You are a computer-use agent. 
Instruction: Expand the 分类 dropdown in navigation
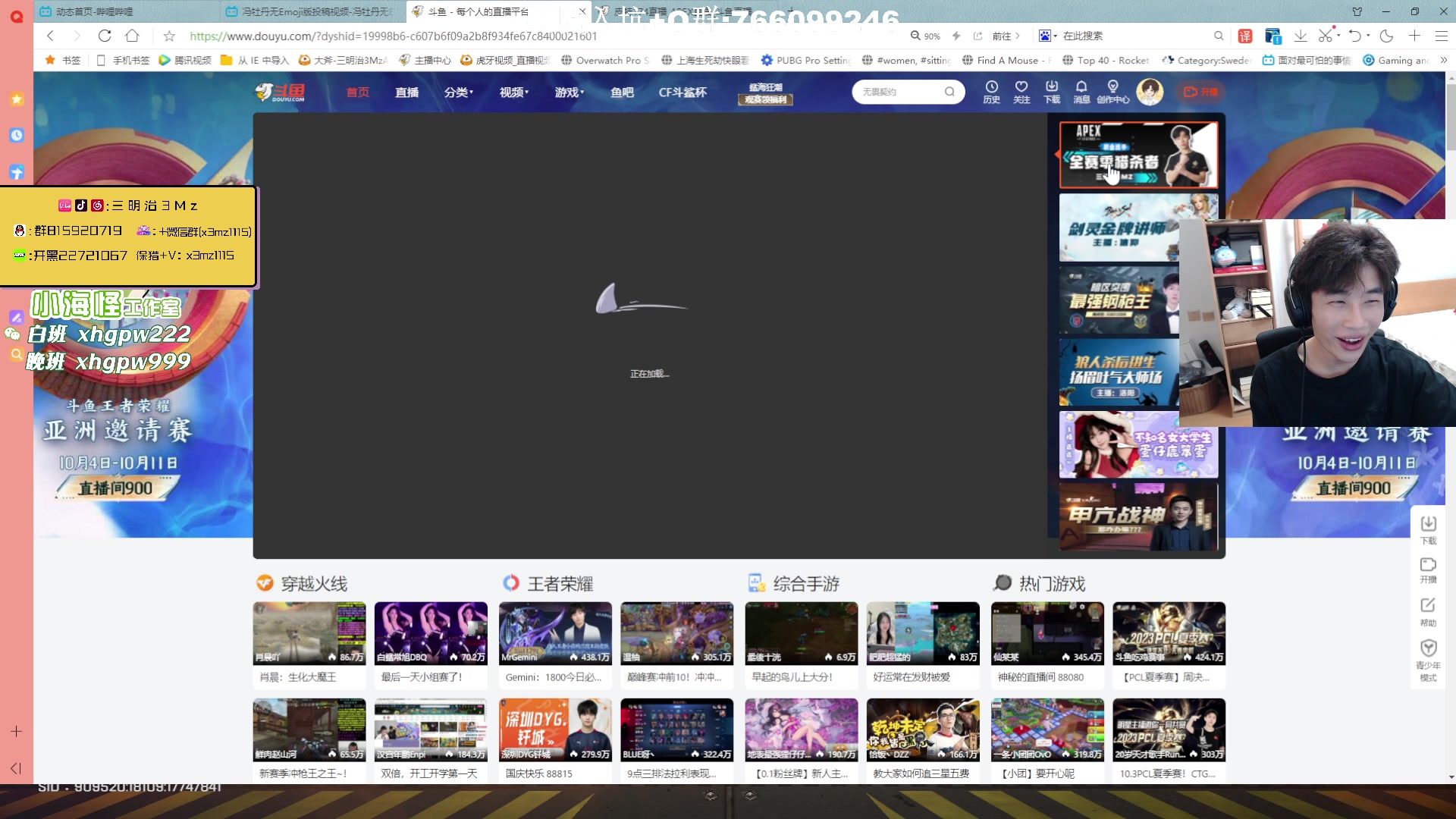459,93
